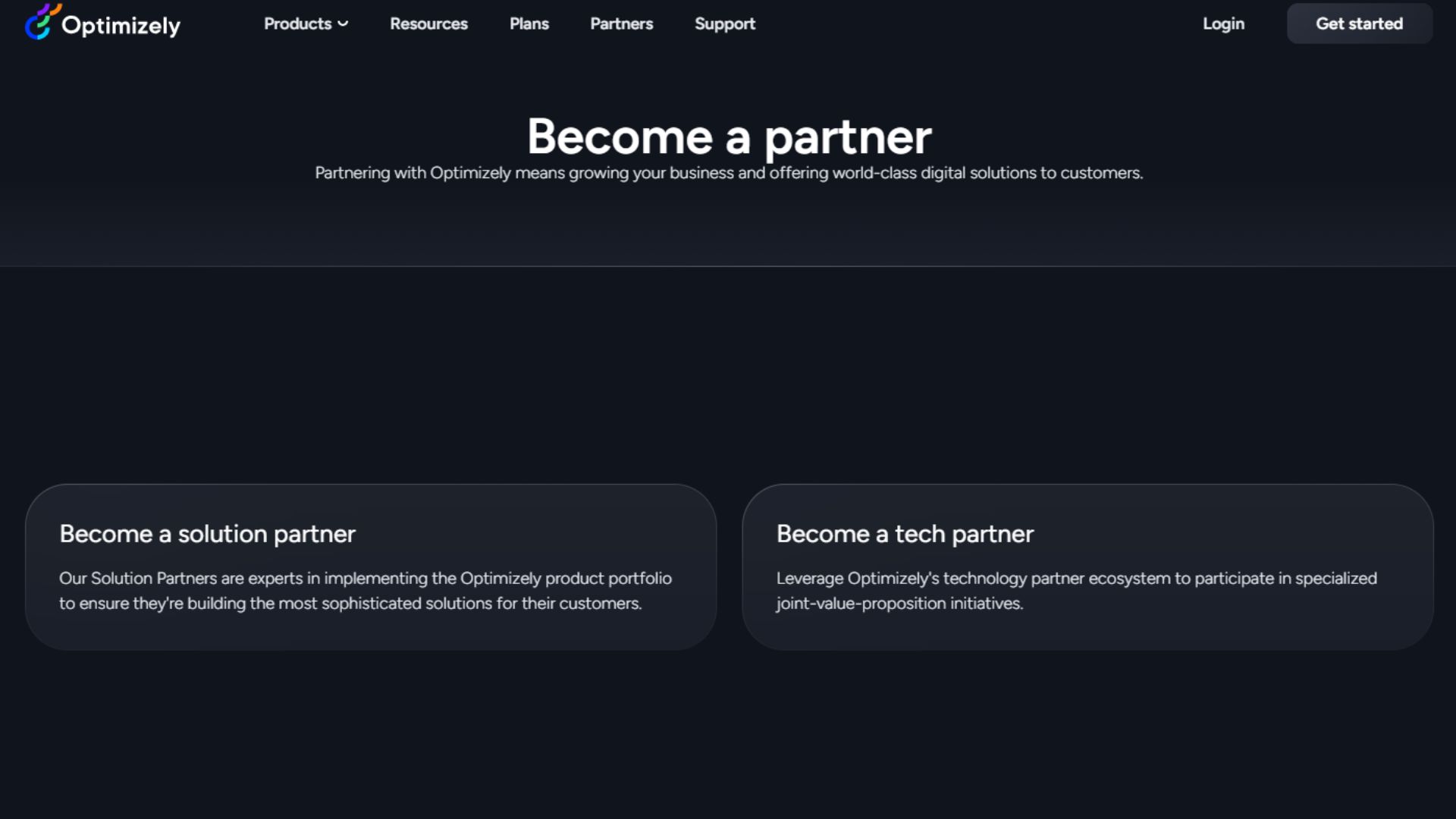1456x819 pixels.
Task: Open the Support page
Action: coord(725,24)
